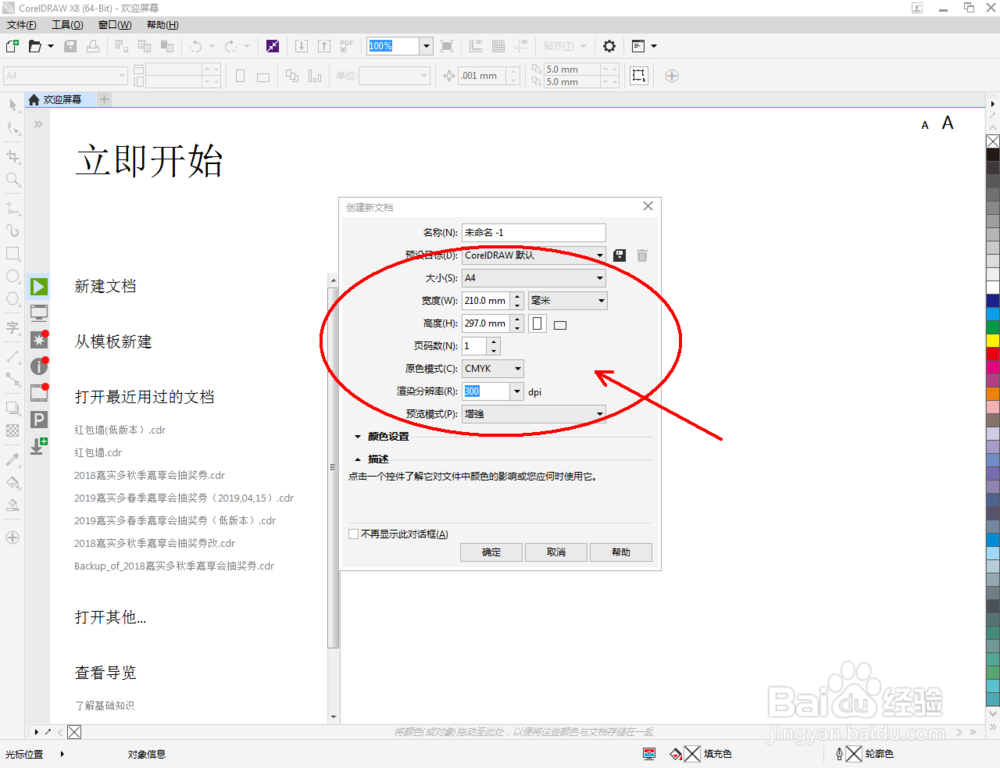This screenshot has width=1000, height=768.
Task: Open the File menu
Action: [22, 25]
